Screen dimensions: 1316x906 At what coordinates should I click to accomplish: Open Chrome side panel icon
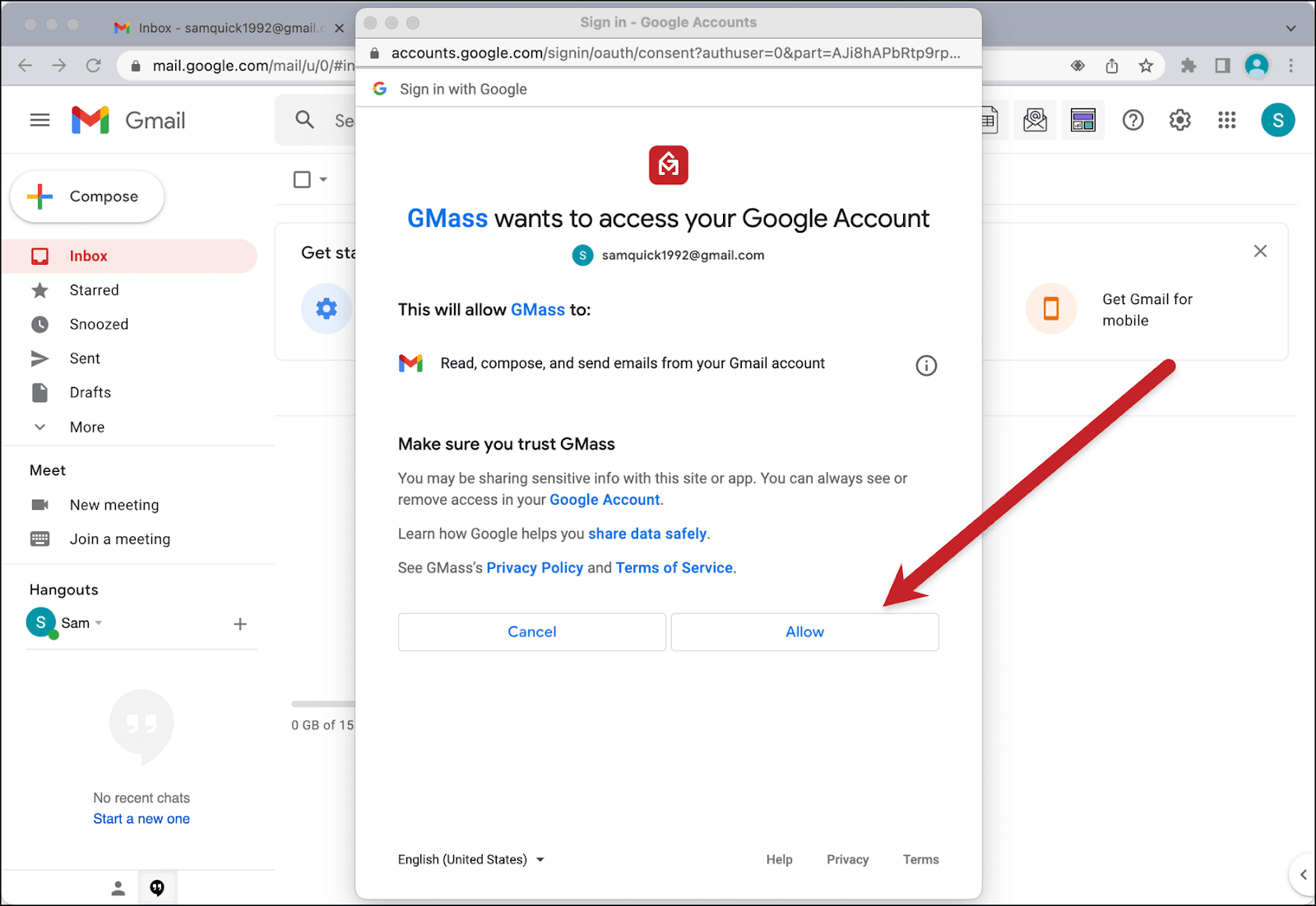(1222, 66)
